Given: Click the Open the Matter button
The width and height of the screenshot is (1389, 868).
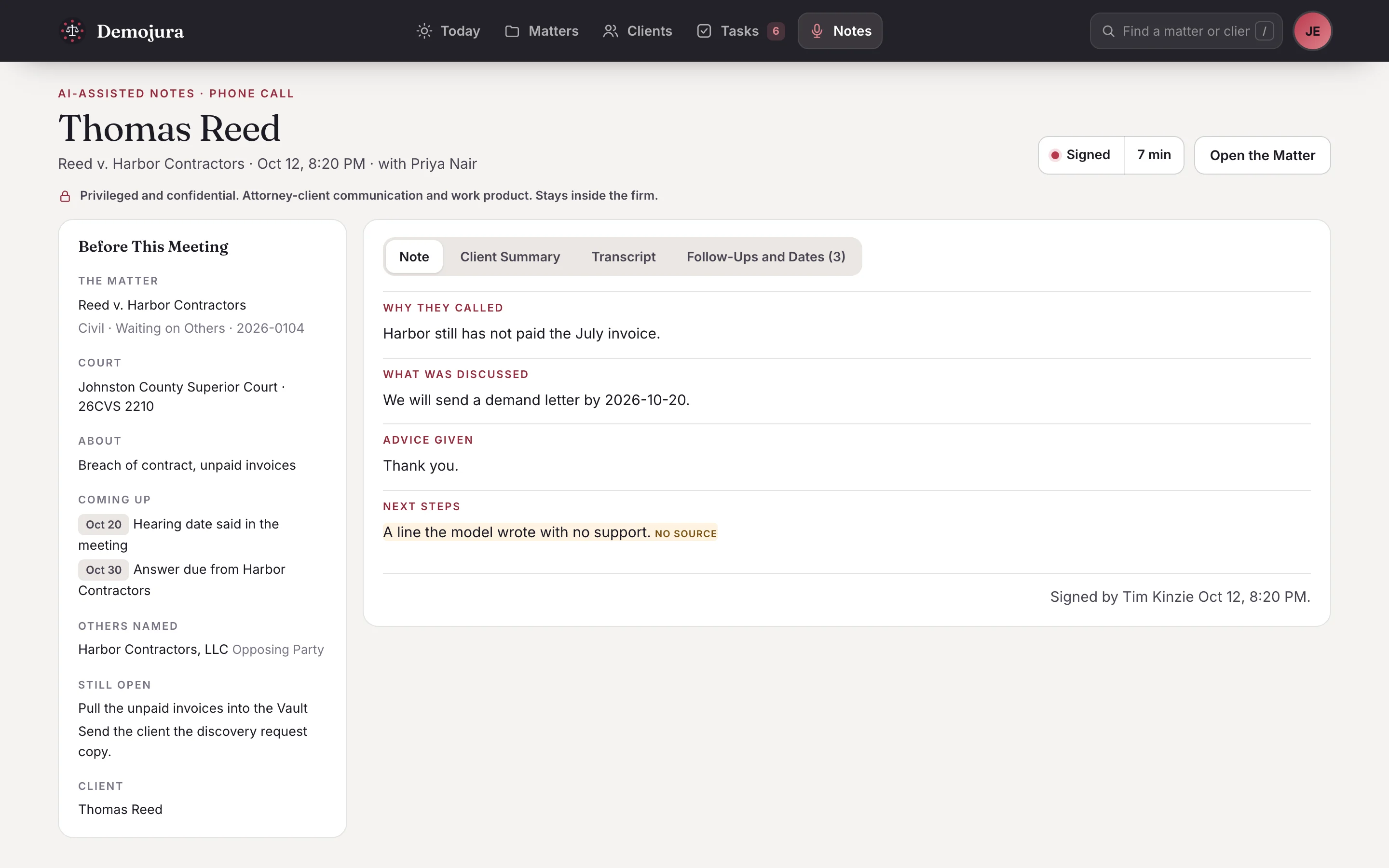Looking at the screenshot, I should 1262,155.
